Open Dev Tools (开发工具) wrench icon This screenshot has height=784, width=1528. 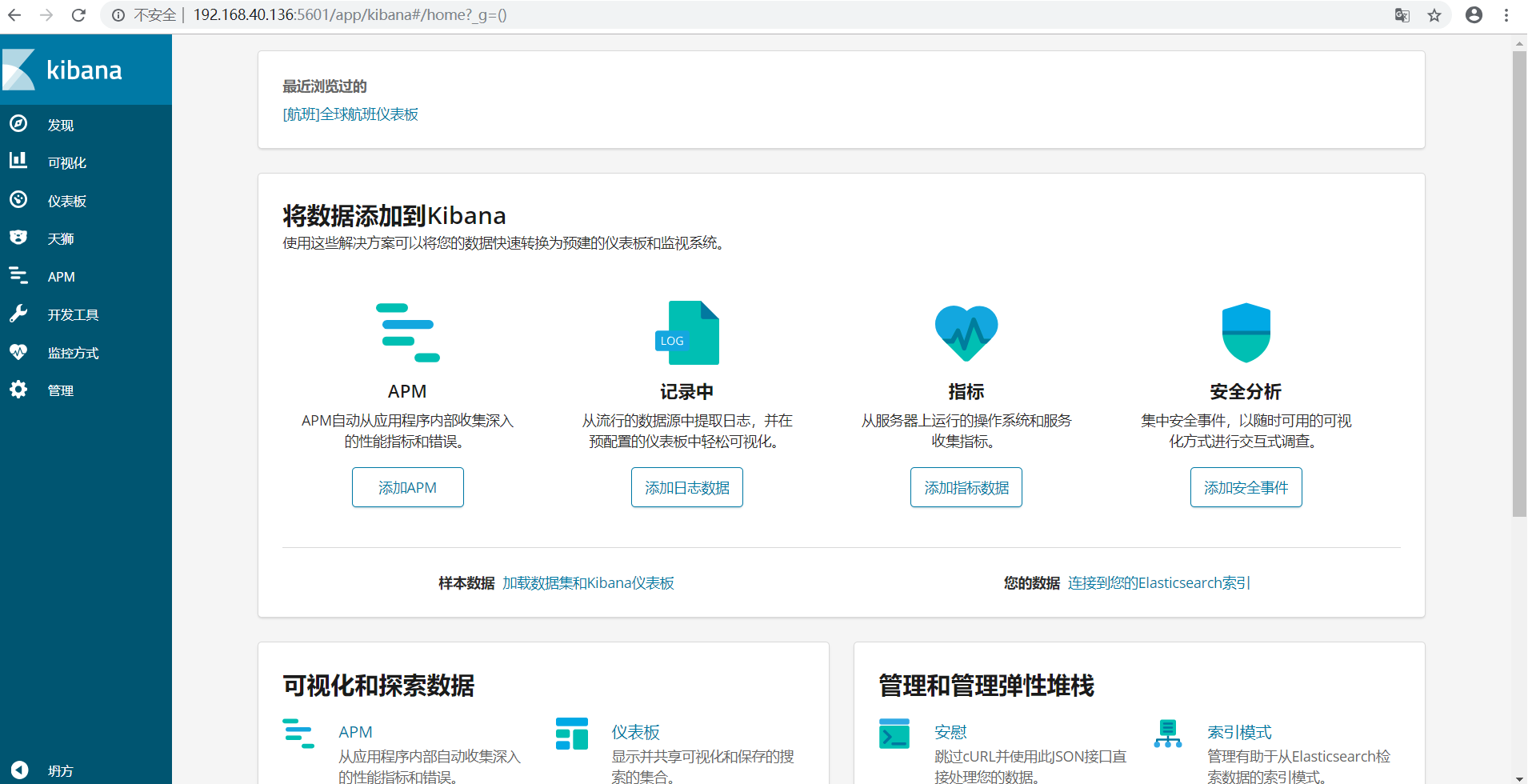[18, 313]
